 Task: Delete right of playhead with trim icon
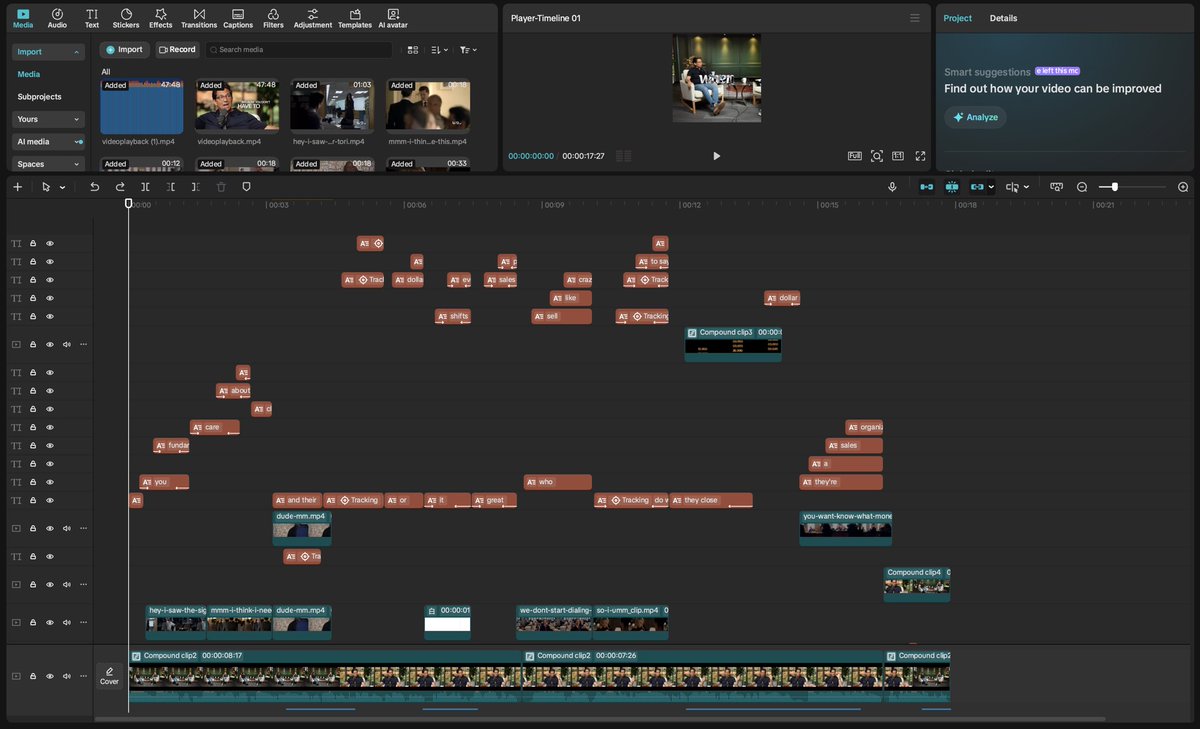(x=196, y=187)
